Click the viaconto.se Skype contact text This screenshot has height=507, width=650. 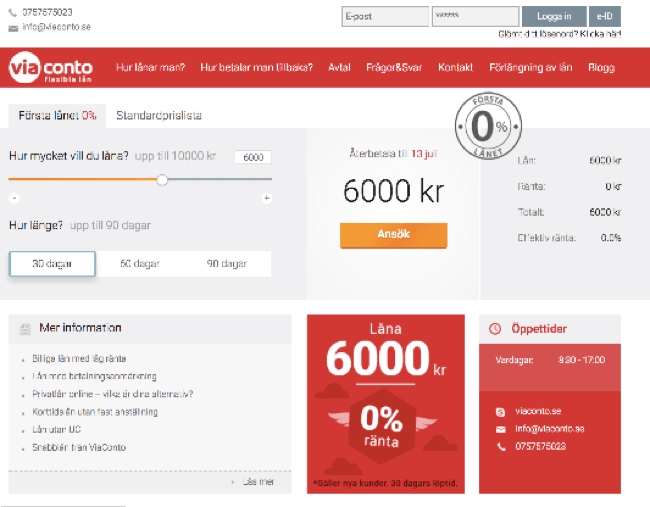click(x=538, y=411)
